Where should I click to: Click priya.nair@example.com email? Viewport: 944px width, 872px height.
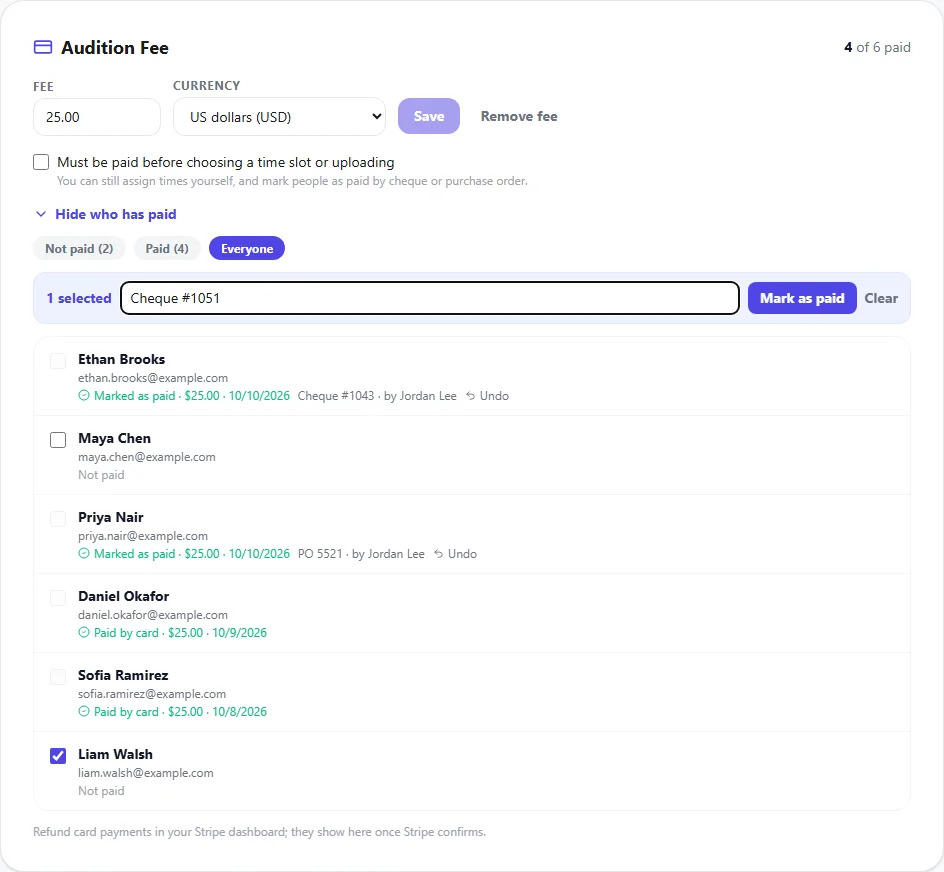[x=143, y=535]
